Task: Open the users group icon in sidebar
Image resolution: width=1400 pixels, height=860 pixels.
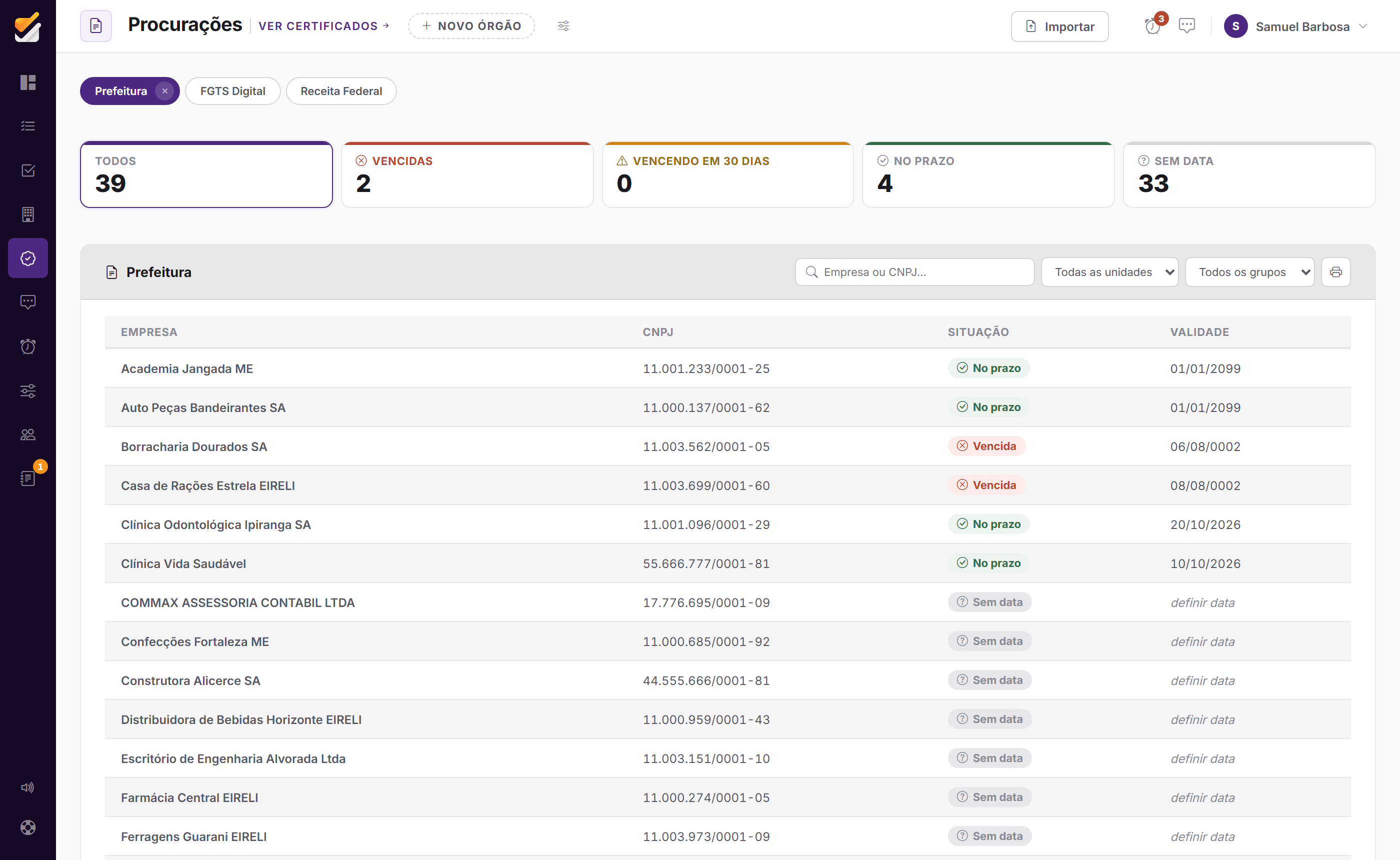Action: pos(28,434)
